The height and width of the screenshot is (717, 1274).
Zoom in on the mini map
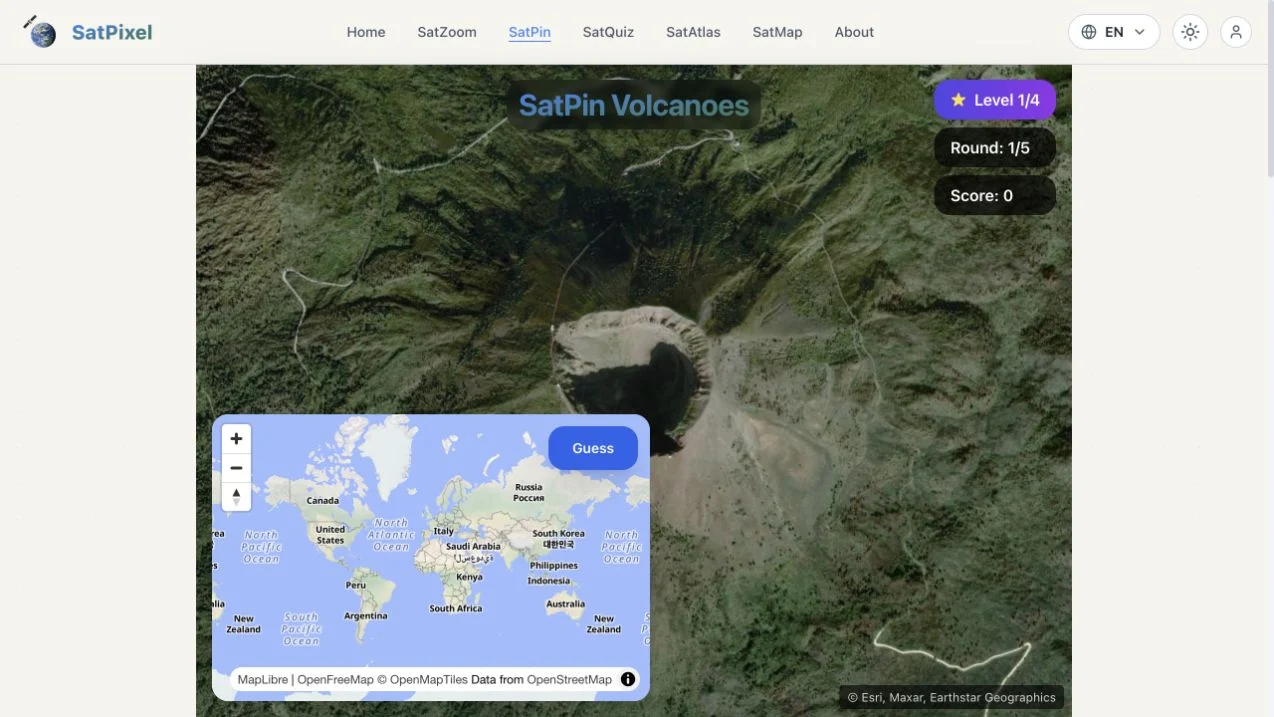click(236, 439)
